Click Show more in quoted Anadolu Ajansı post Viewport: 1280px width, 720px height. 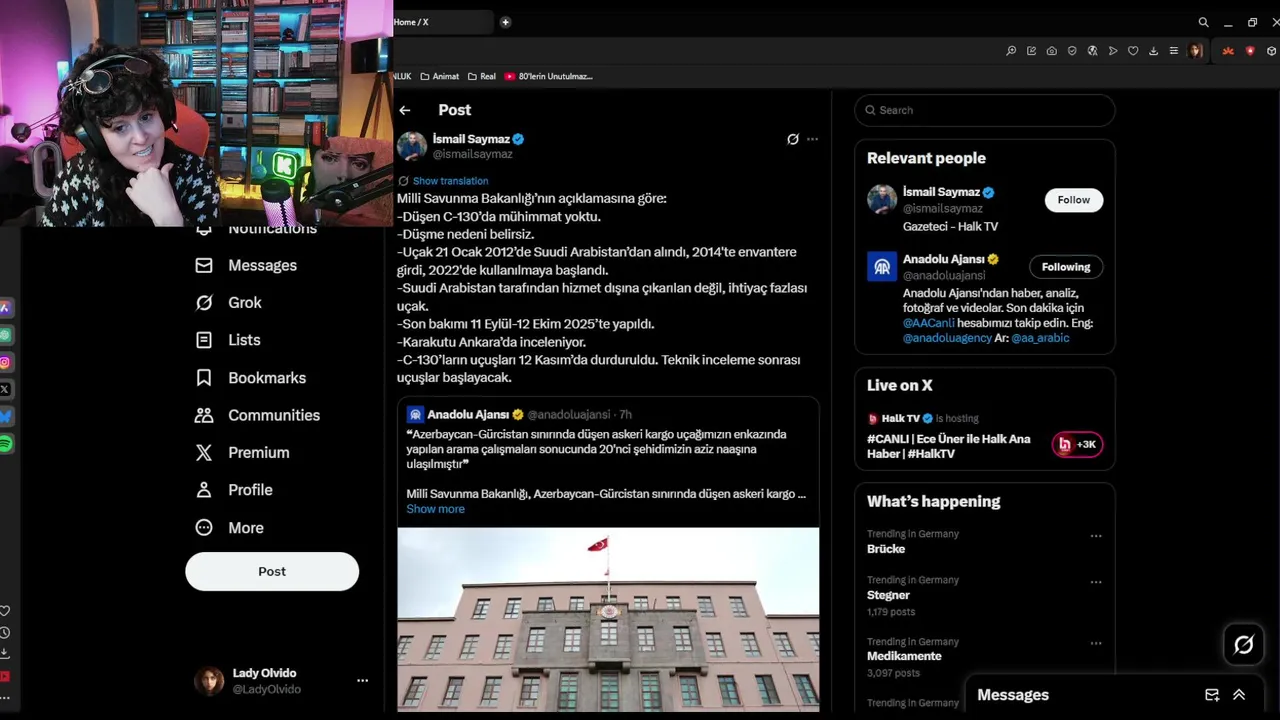tap(435, 509)
